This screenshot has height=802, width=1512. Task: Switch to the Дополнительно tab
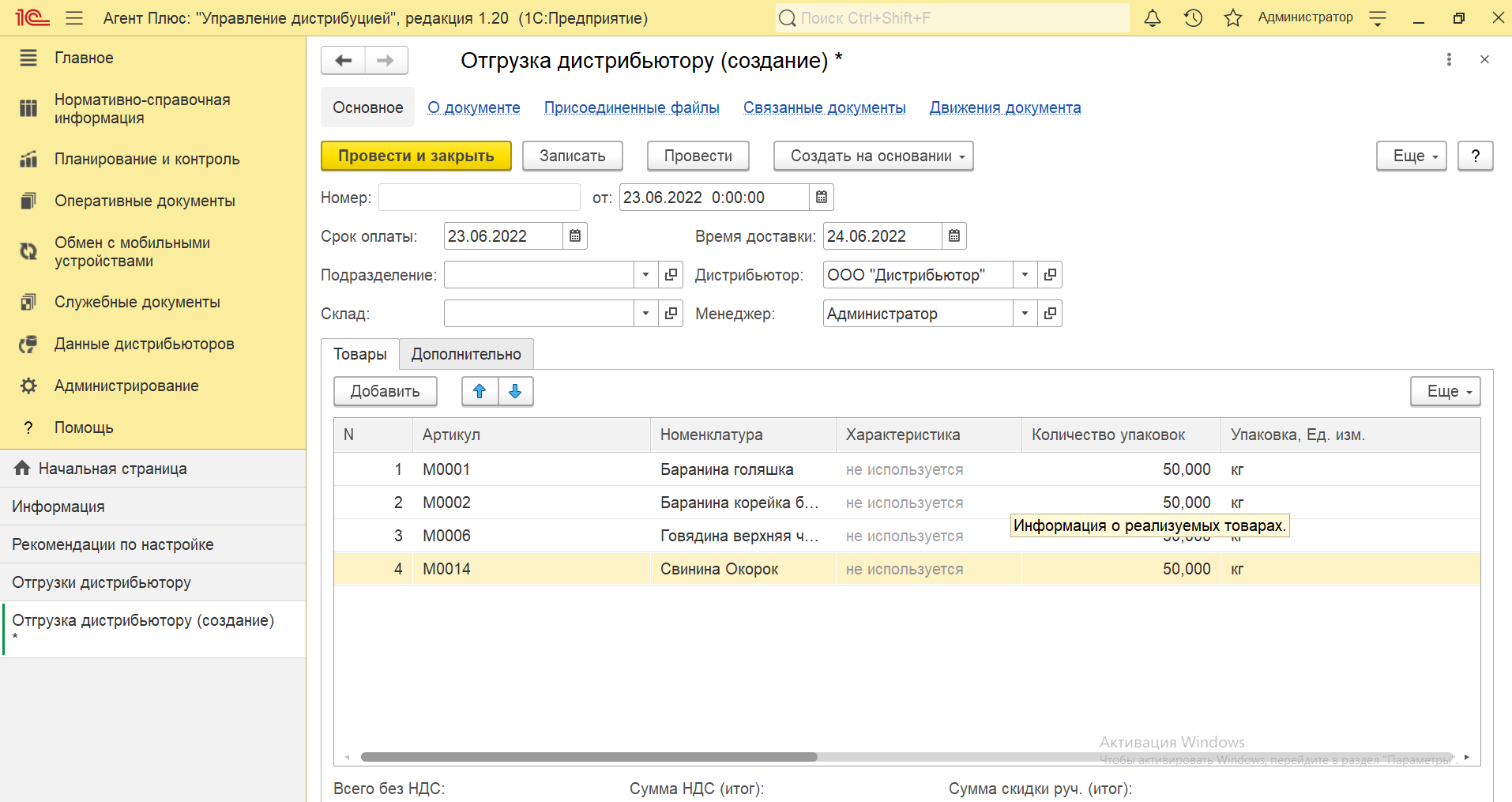466,354
